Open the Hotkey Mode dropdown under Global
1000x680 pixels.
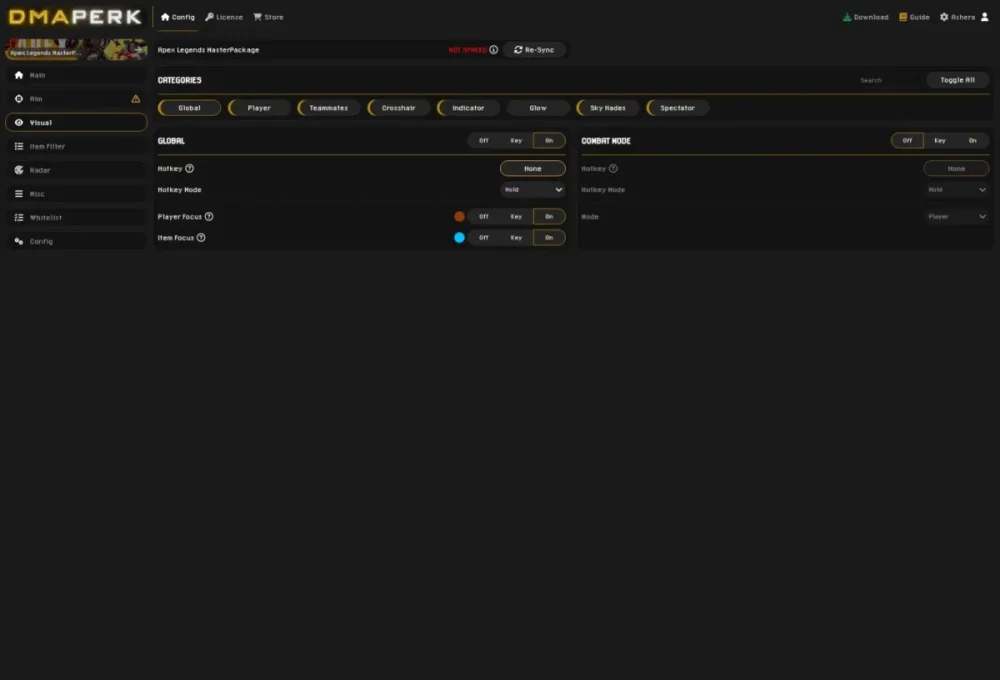click(x=532, y=189)
